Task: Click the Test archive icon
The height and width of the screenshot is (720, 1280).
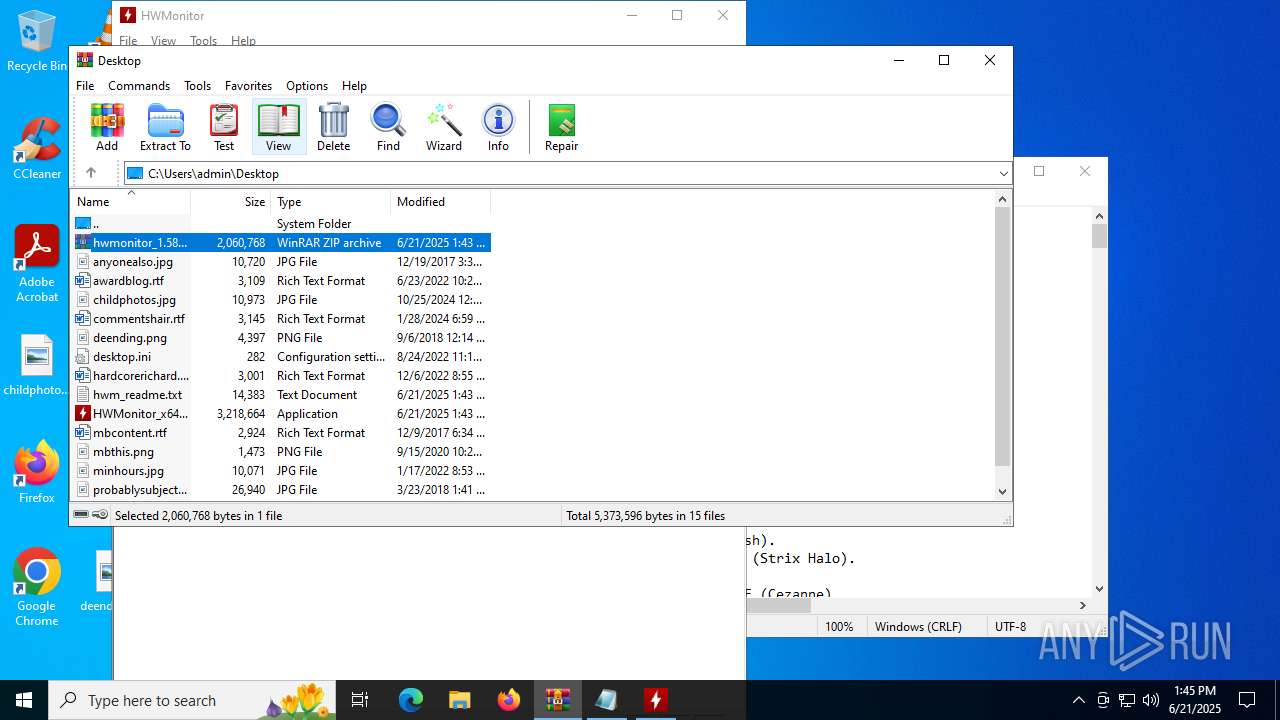Action: 224,128
